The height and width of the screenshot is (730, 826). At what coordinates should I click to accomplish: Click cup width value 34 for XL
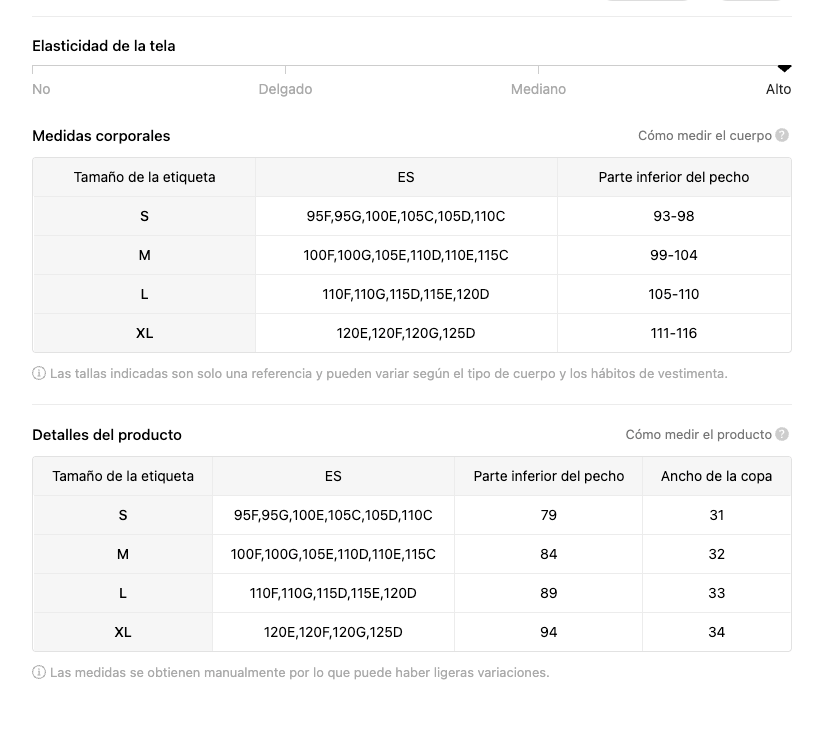tap(716, 632)
